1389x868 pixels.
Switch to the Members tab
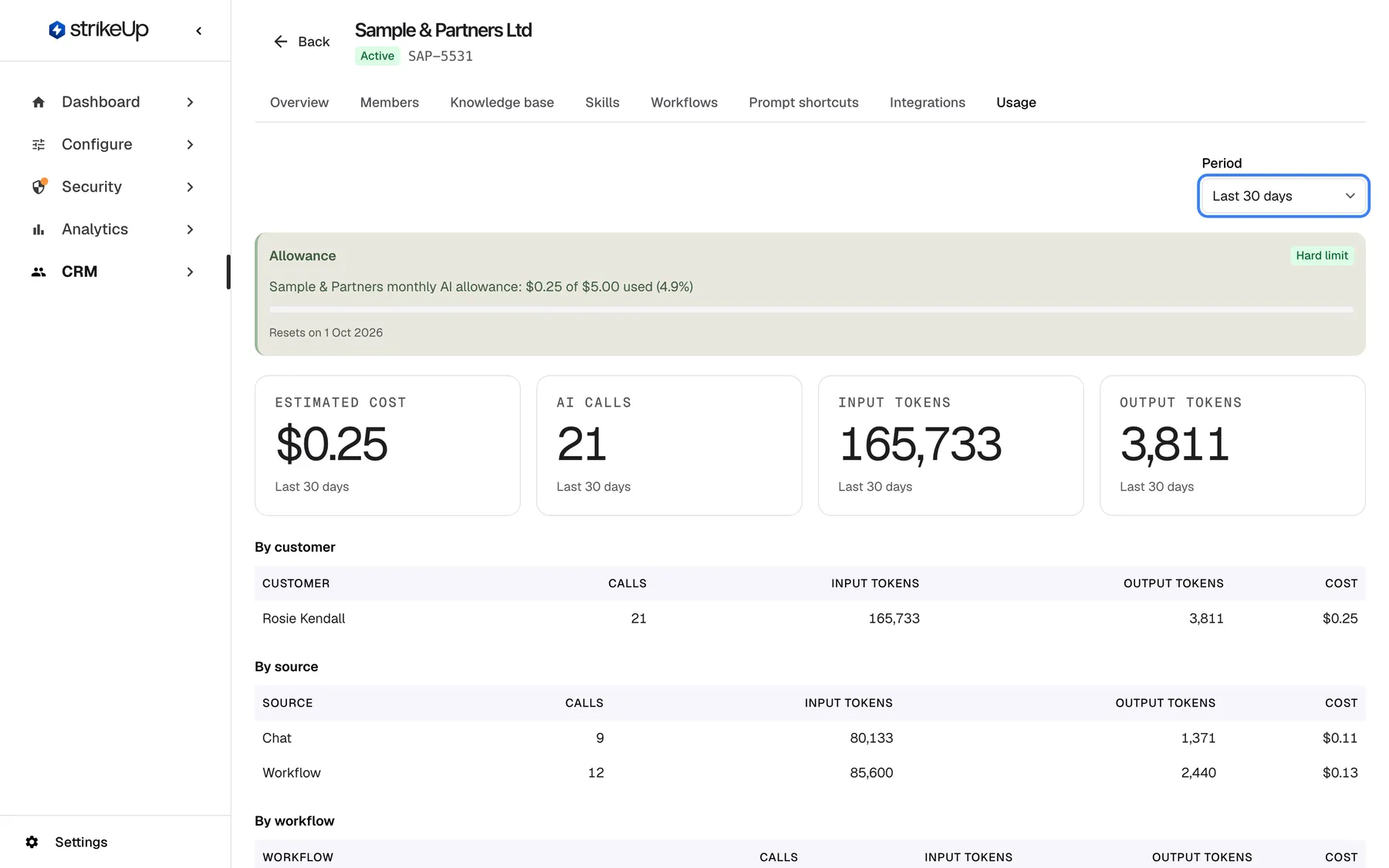click(390, 103)
